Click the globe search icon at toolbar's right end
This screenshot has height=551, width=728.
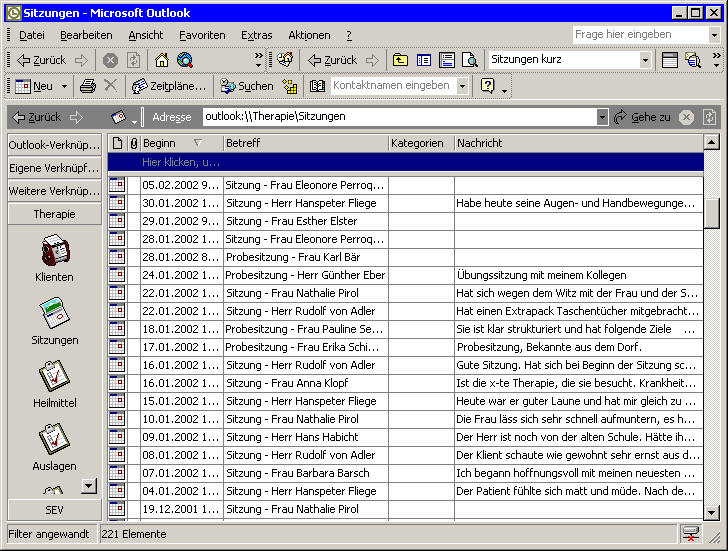click(693, 60)
